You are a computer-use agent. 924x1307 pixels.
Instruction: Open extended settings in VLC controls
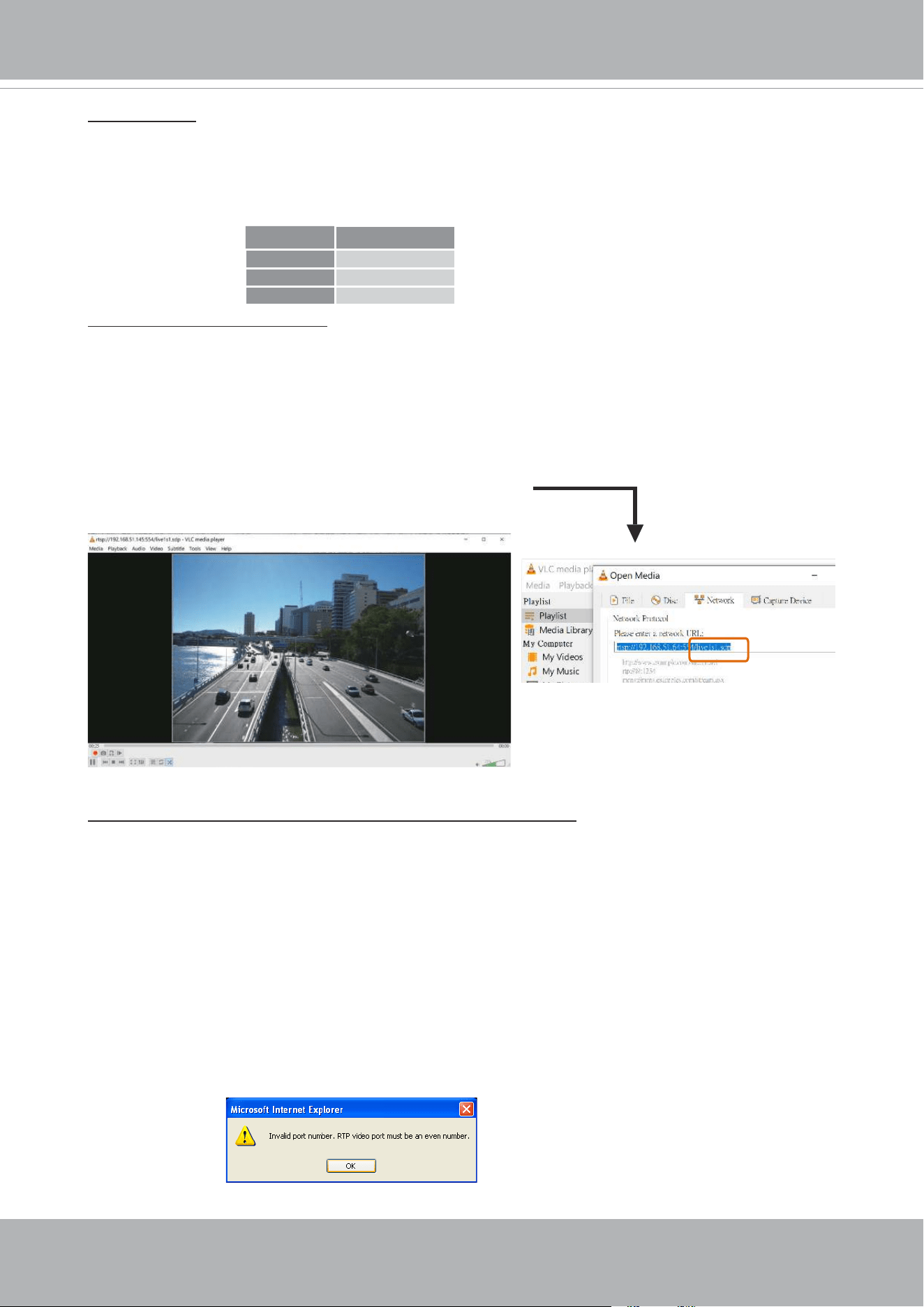point(141,762)
